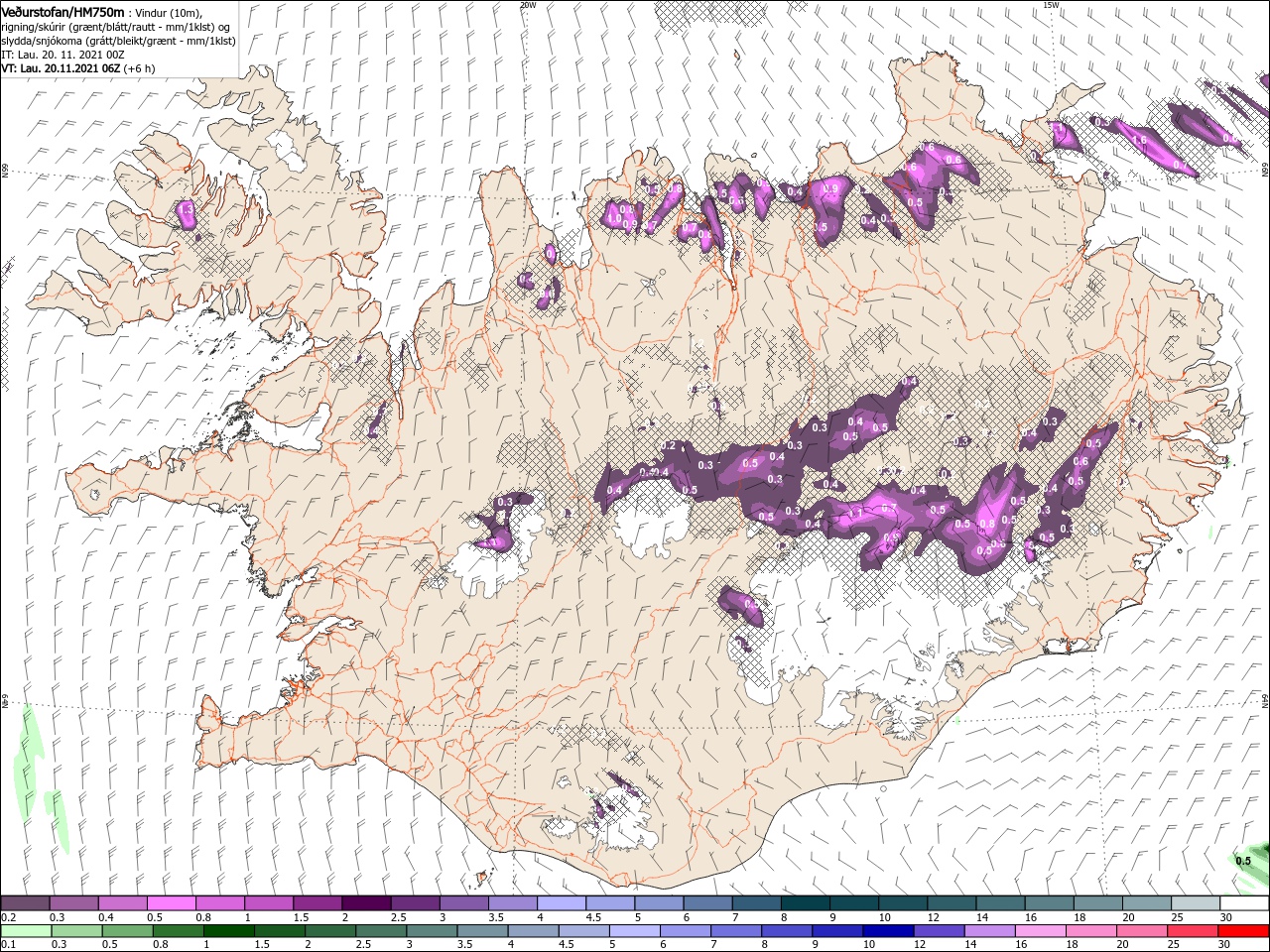Click the initial time 'IT: Lau. 20. 11. 2021 00Z'
This screenshot has height=952, width=1270.
pyautogui.click(x=63, y=55)
